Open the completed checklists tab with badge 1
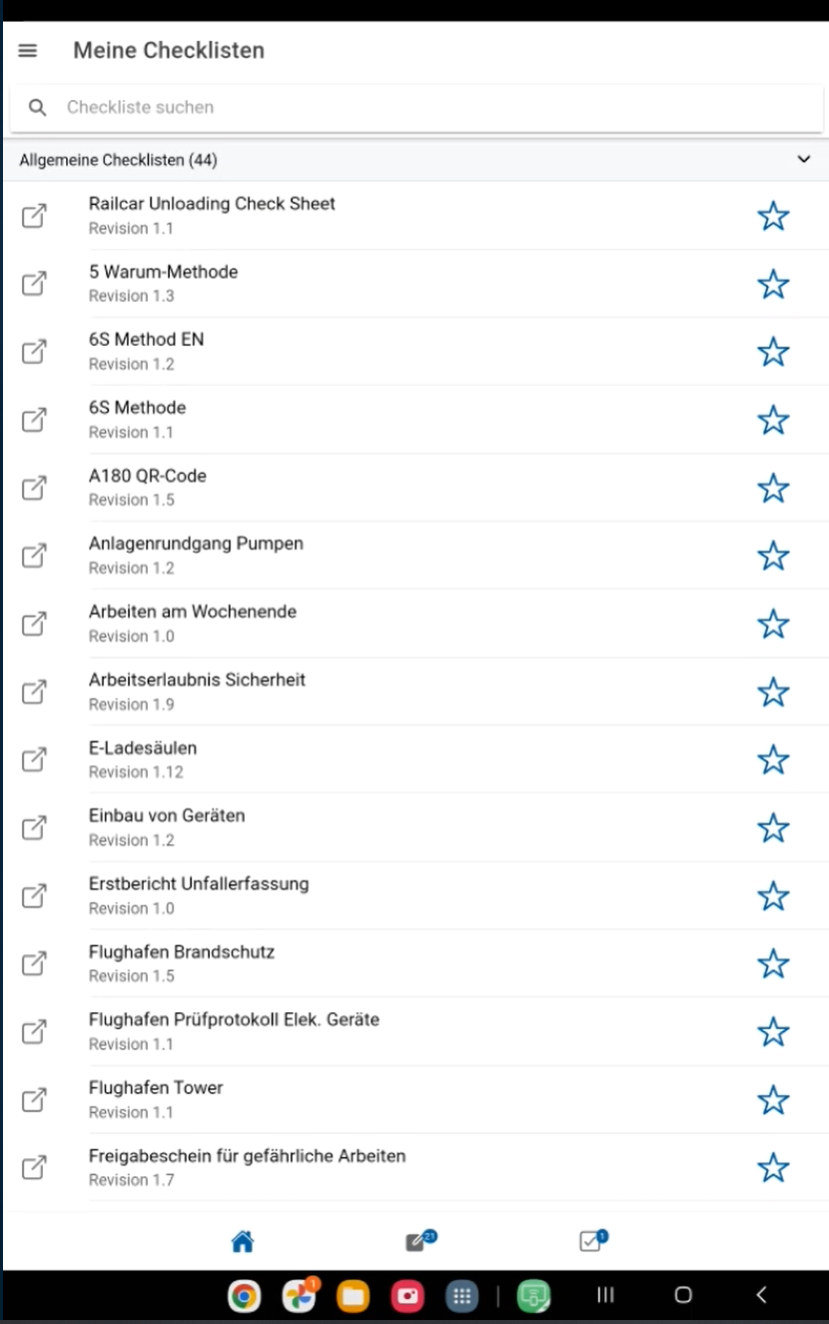This screenshot has height=1324, width=829. click(x=592, y=1242)
